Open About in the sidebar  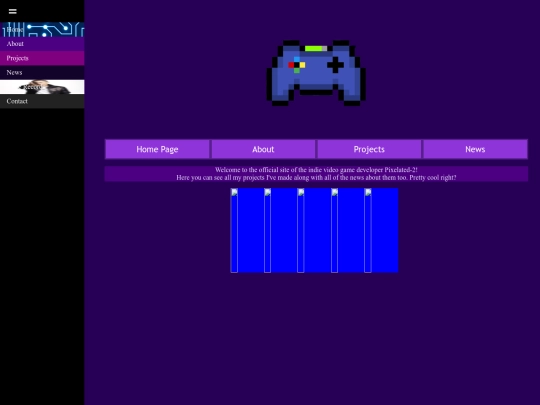pos(42,44)
